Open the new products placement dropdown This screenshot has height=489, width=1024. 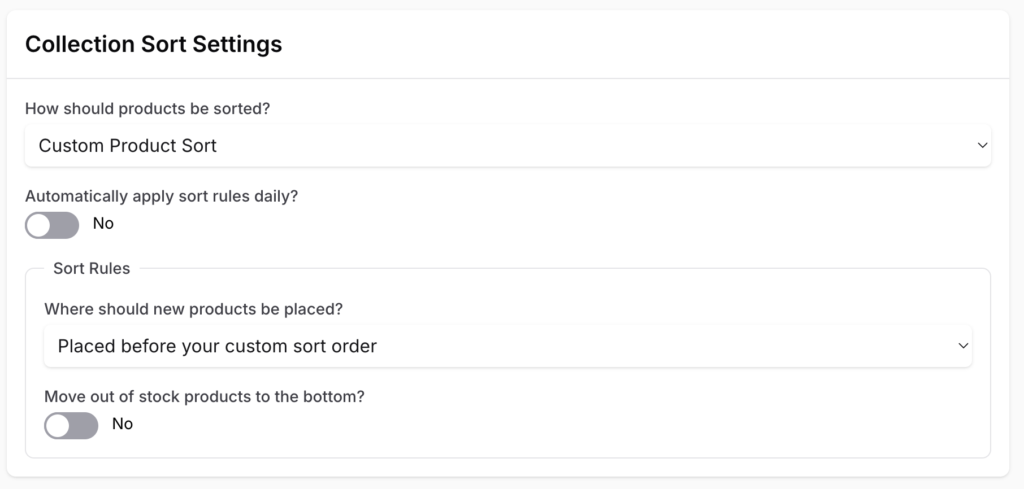pyautogui.click(x=507, y=347)
